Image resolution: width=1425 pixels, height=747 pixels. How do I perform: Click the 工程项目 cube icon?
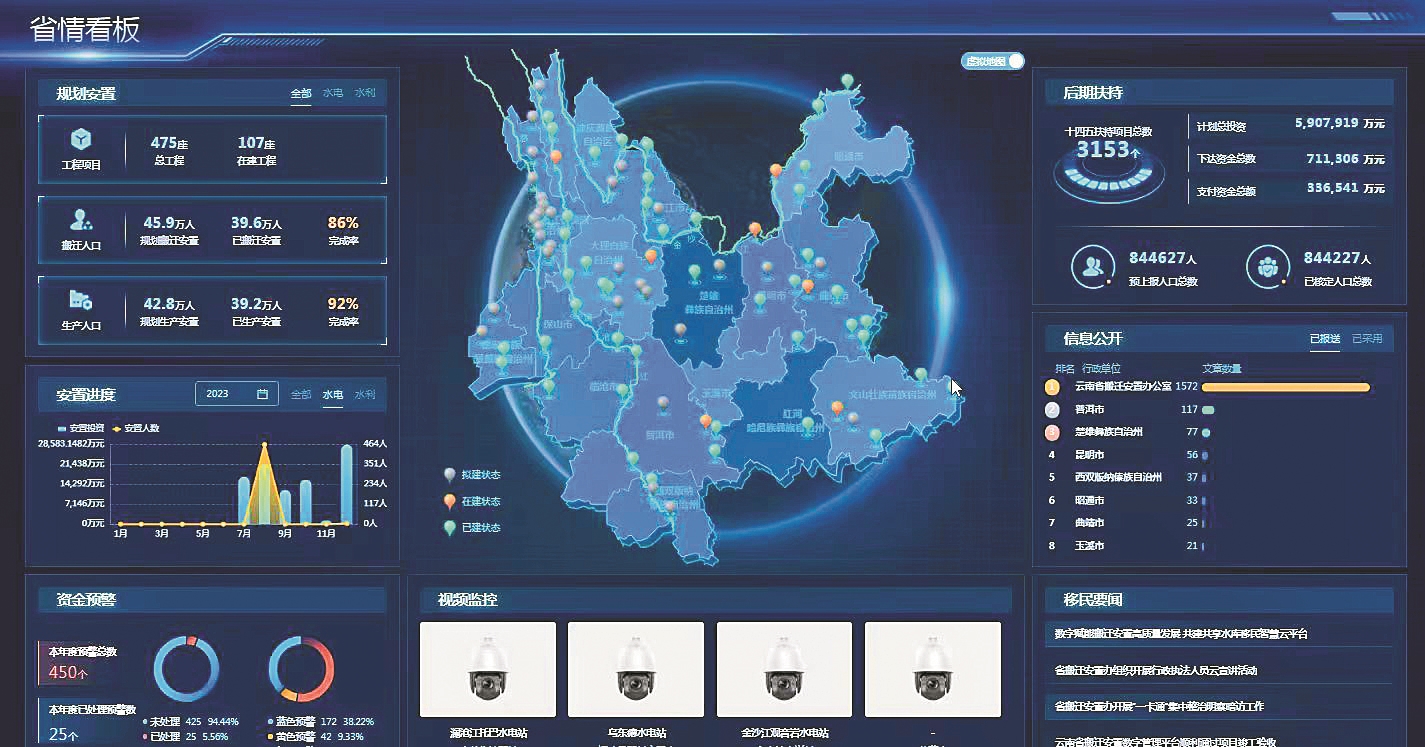[x=81, y=140]
